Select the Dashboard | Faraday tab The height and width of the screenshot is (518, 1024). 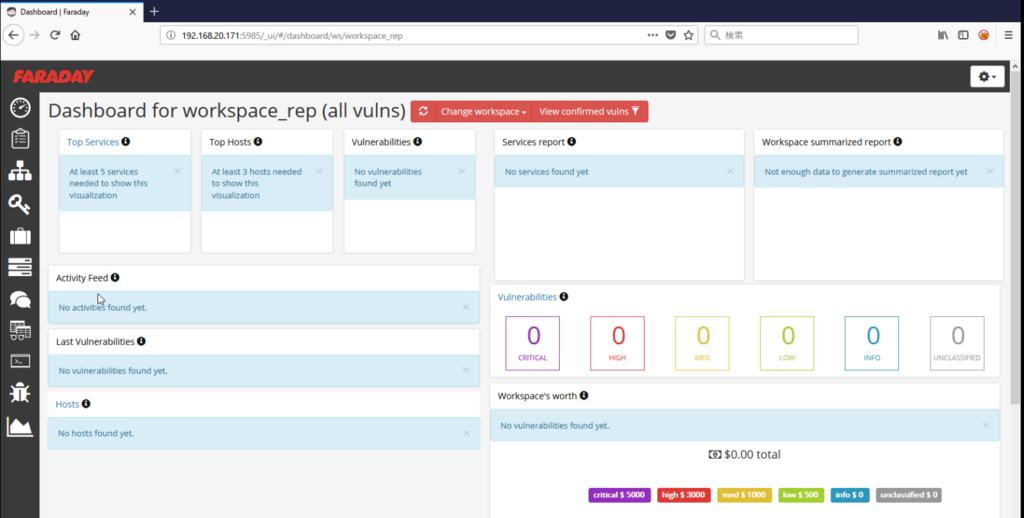click(70, 12)
